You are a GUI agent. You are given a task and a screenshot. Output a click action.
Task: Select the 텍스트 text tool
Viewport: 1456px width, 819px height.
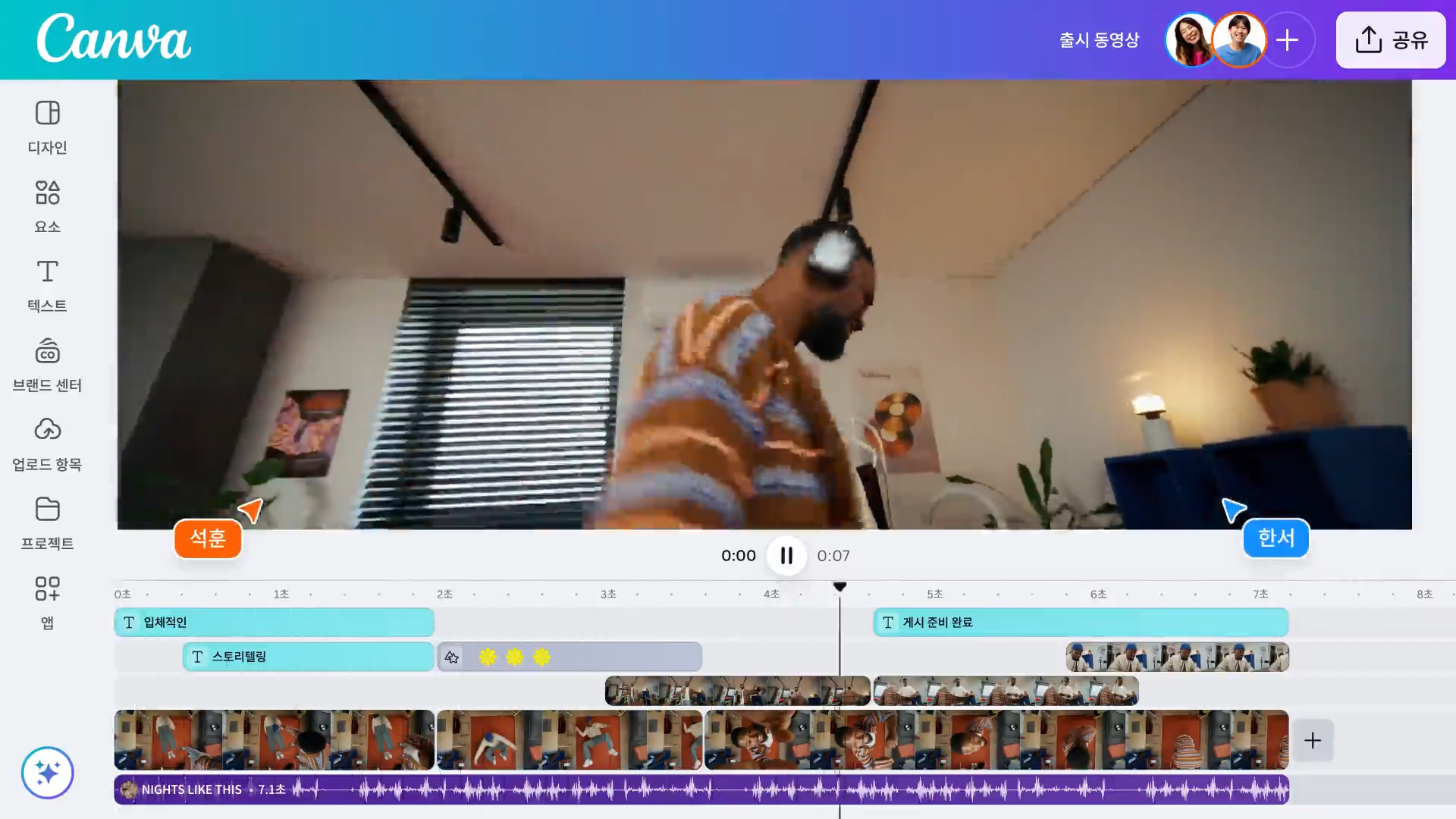[47, 285]
